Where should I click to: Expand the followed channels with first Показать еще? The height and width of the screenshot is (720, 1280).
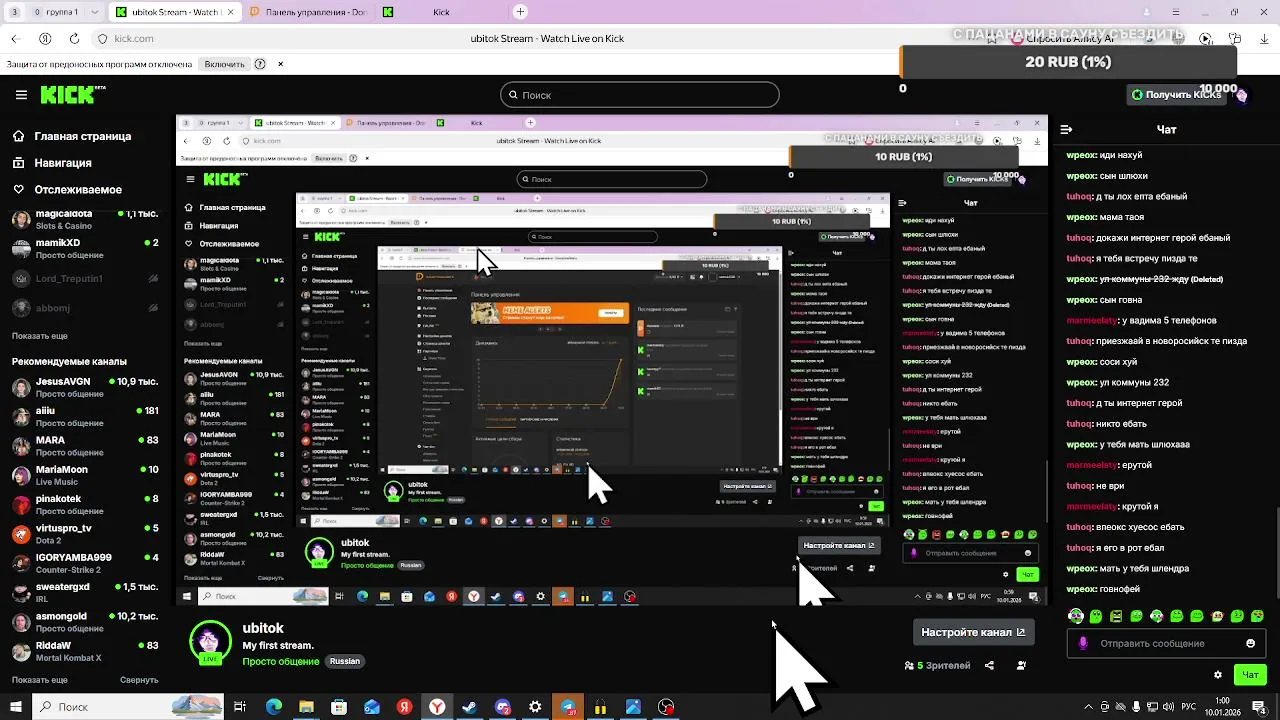(40, 336)
